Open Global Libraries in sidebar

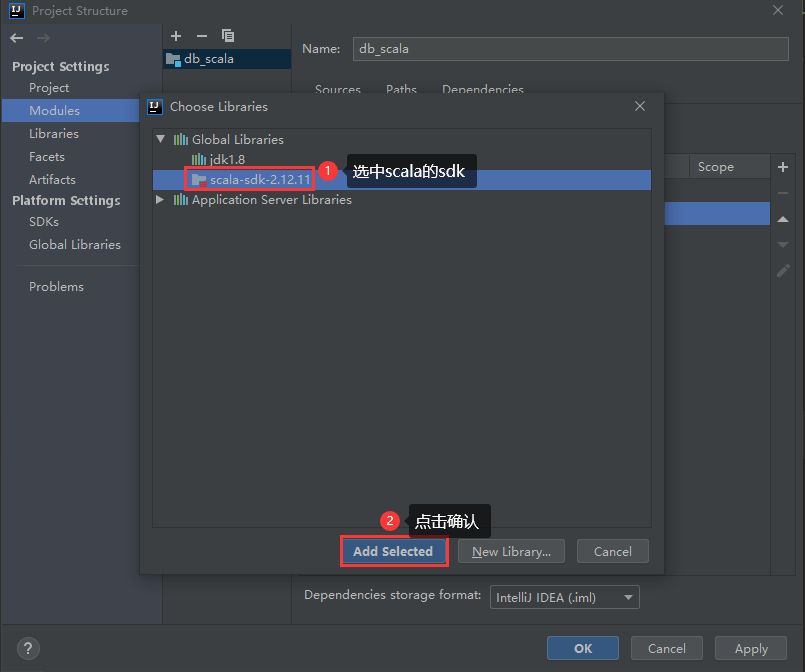(75, 245)
